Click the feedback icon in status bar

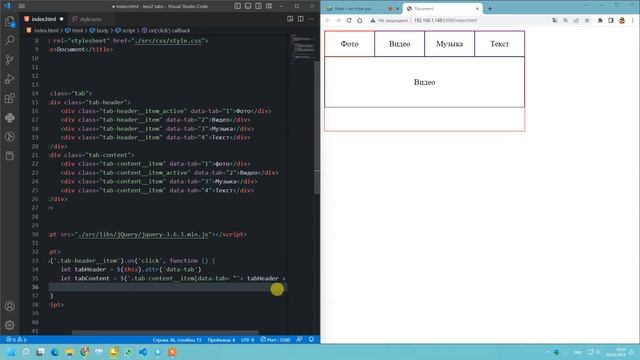pyautogui.click(x=300, y=340)
